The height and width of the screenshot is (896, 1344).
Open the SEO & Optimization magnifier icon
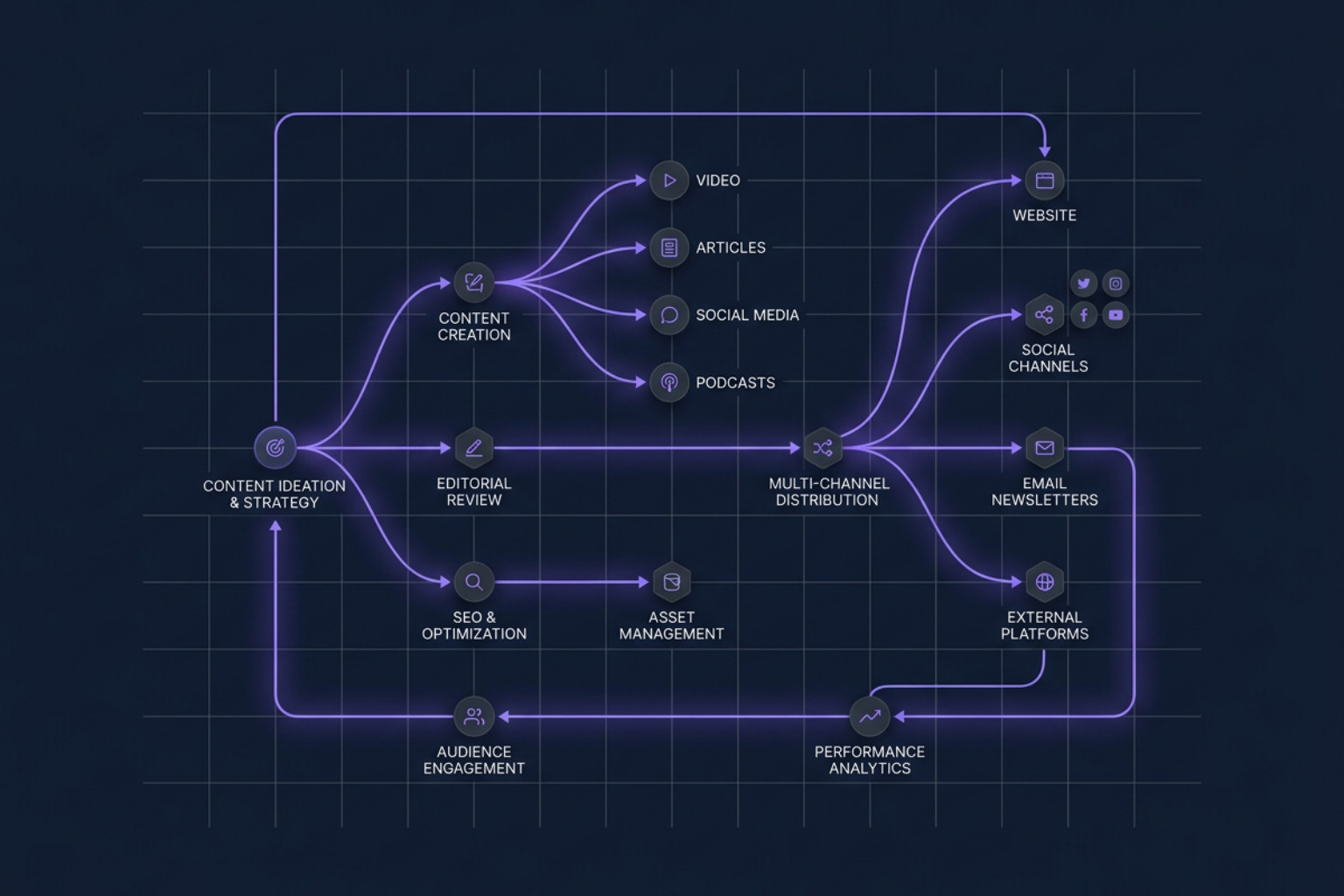(475, 581)
